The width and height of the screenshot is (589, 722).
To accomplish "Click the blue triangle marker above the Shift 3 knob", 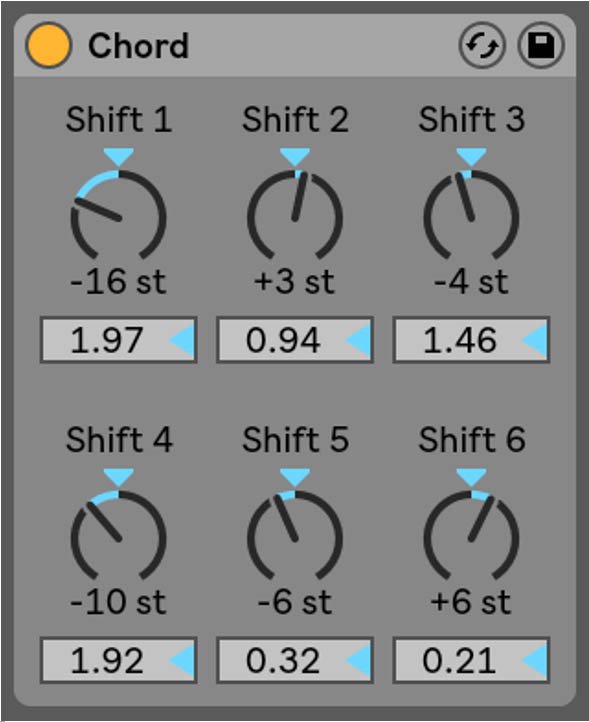I will click(471, 156).
